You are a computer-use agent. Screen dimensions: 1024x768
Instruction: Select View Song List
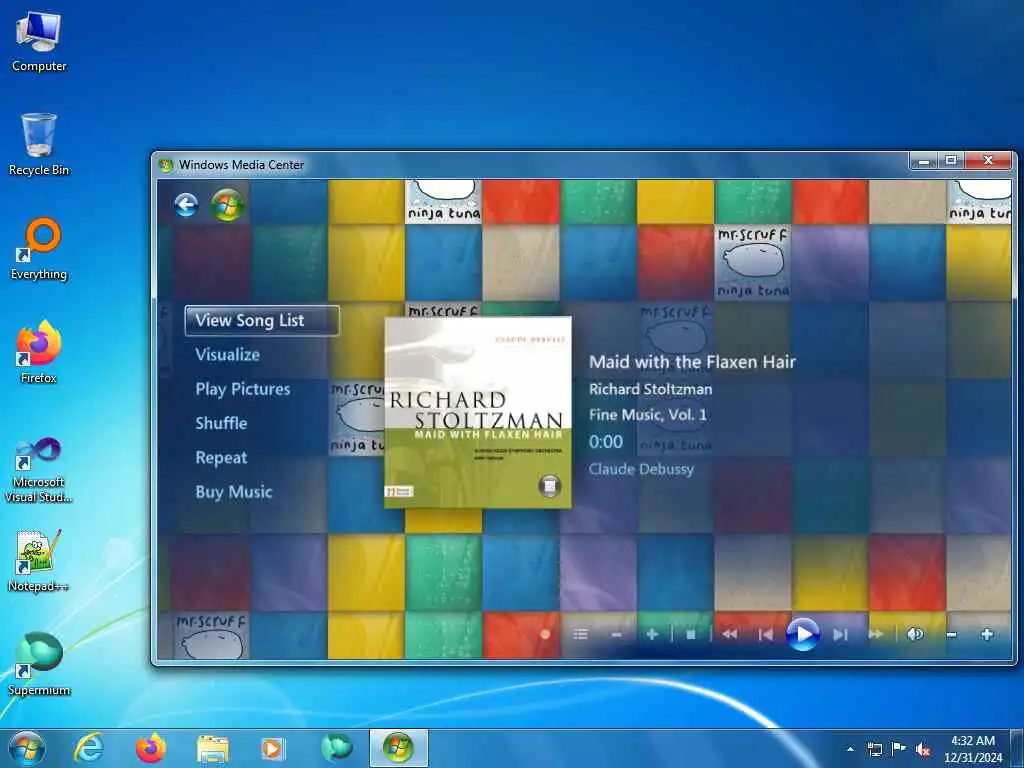coord(262,321)
